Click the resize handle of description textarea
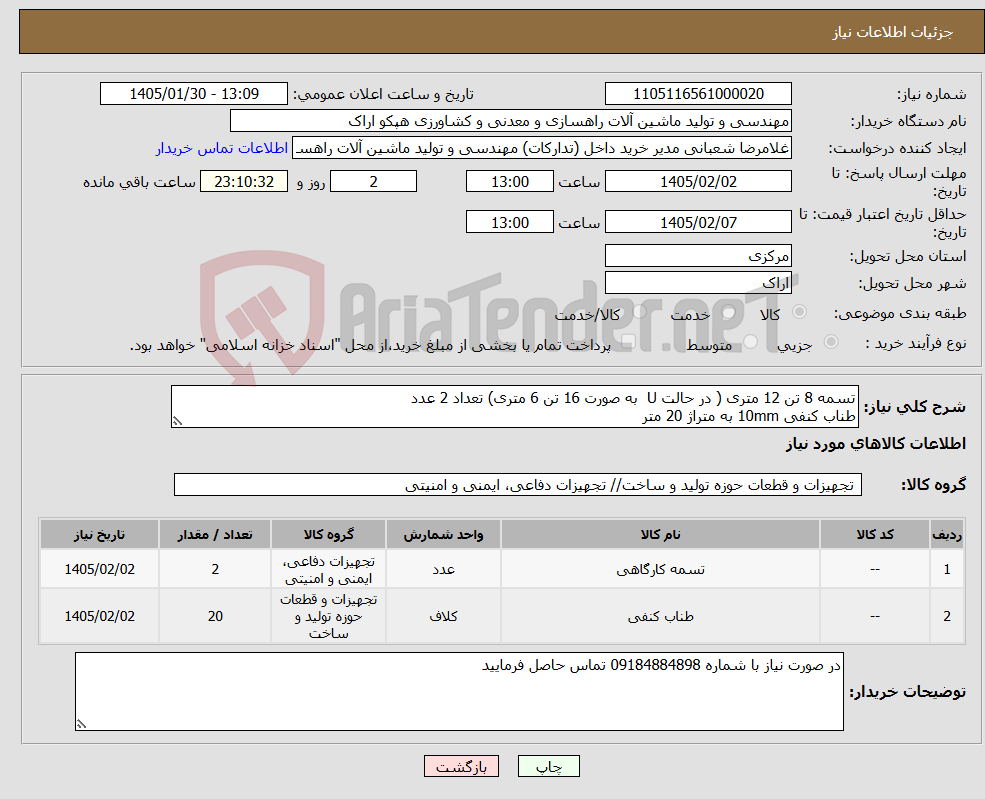Viewport: 985px width, 799px height. 177,421
